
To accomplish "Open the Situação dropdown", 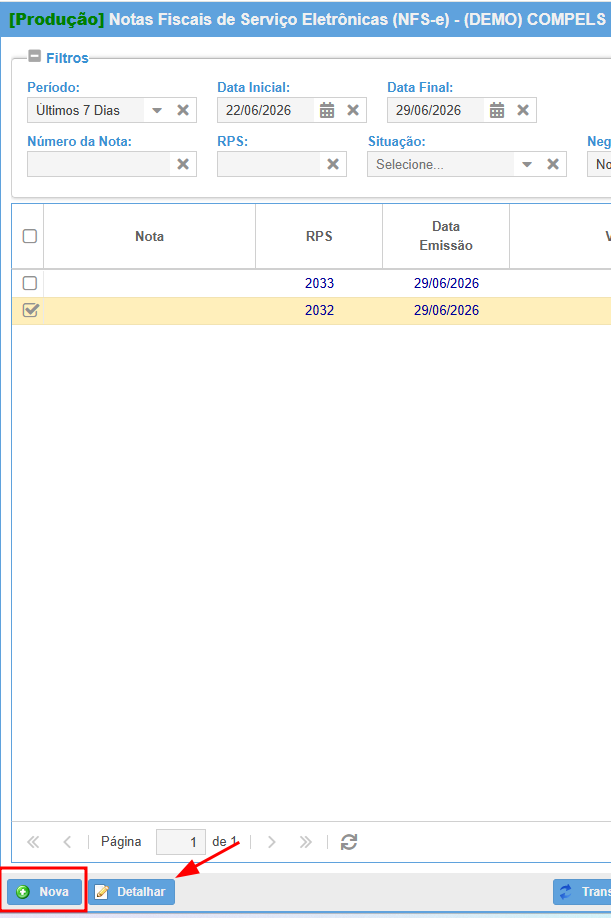I will coord(527,164).
